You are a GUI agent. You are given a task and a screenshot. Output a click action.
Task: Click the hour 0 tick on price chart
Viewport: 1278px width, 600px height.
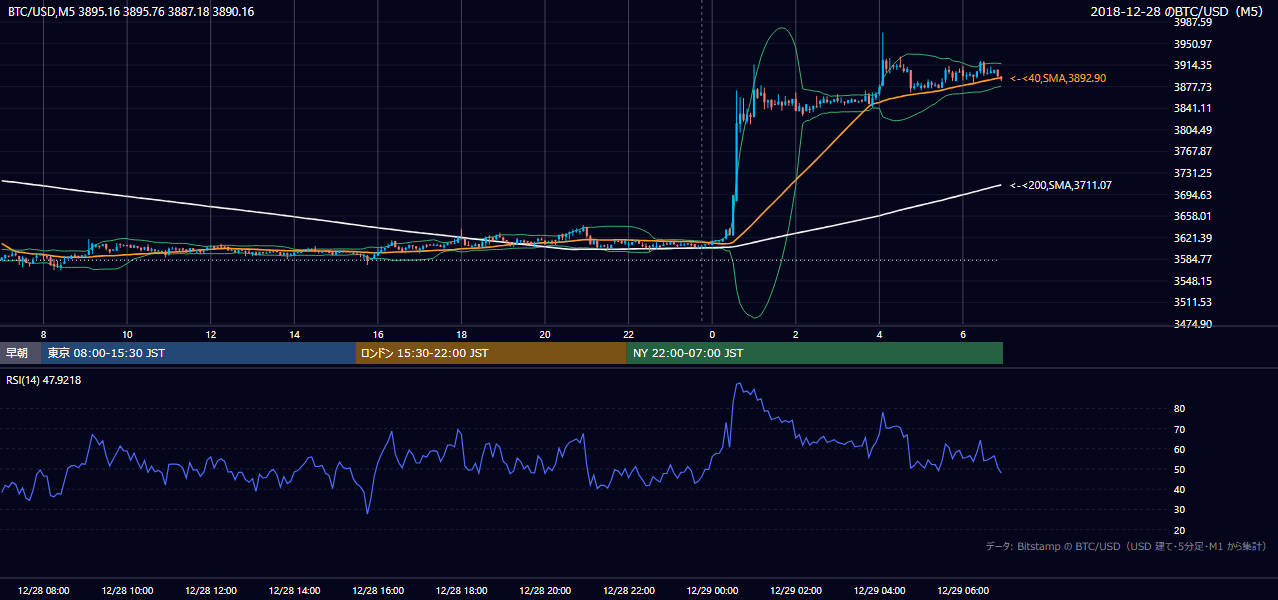(x=712, y=334)
